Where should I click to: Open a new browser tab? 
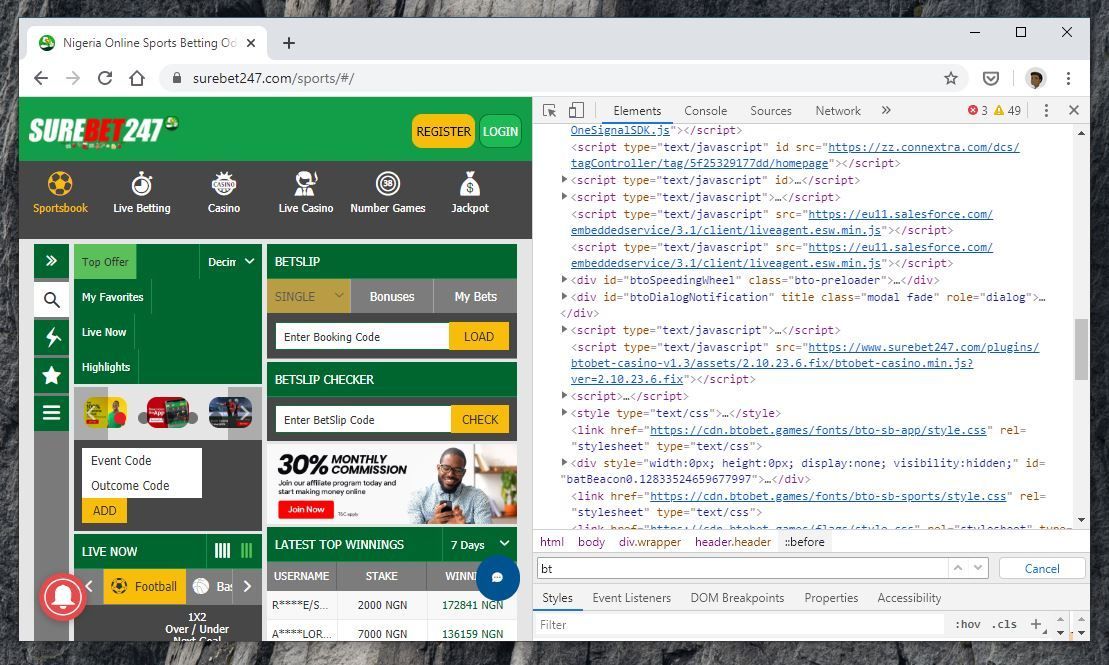click(x=289, y=43)
